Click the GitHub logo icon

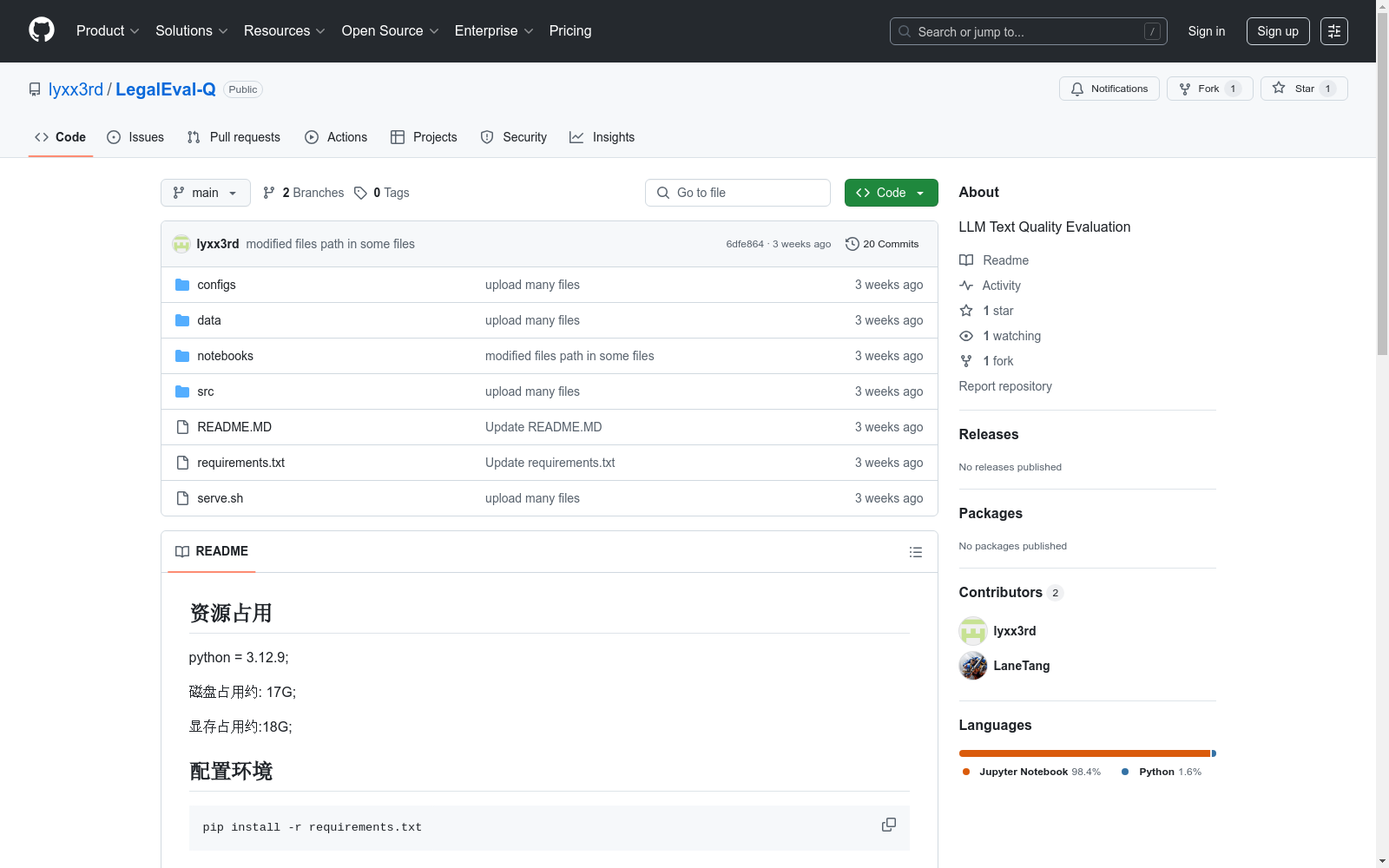coord(42,30)
